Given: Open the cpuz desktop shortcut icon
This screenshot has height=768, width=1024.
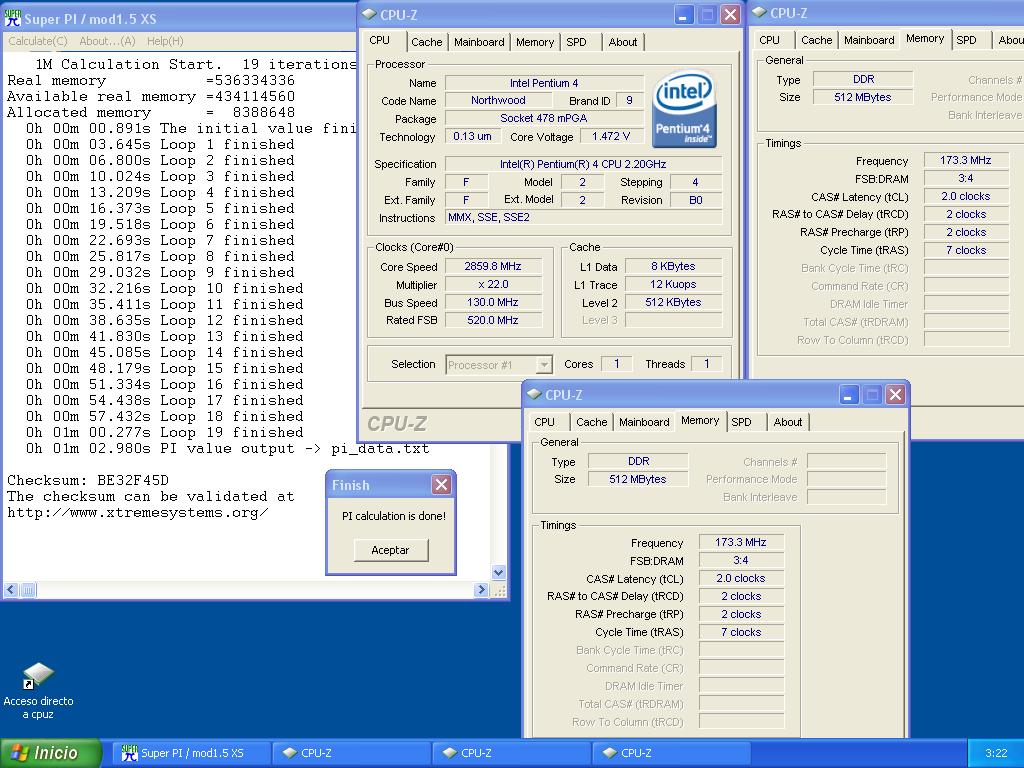Looking at the screenshot, I should pos(38,677).
